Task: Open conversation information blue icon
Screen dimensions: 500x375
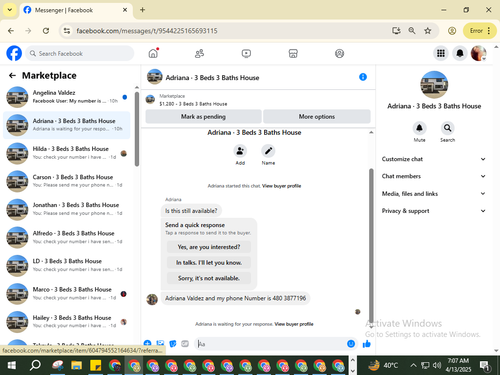Action: tap(363, 77)
